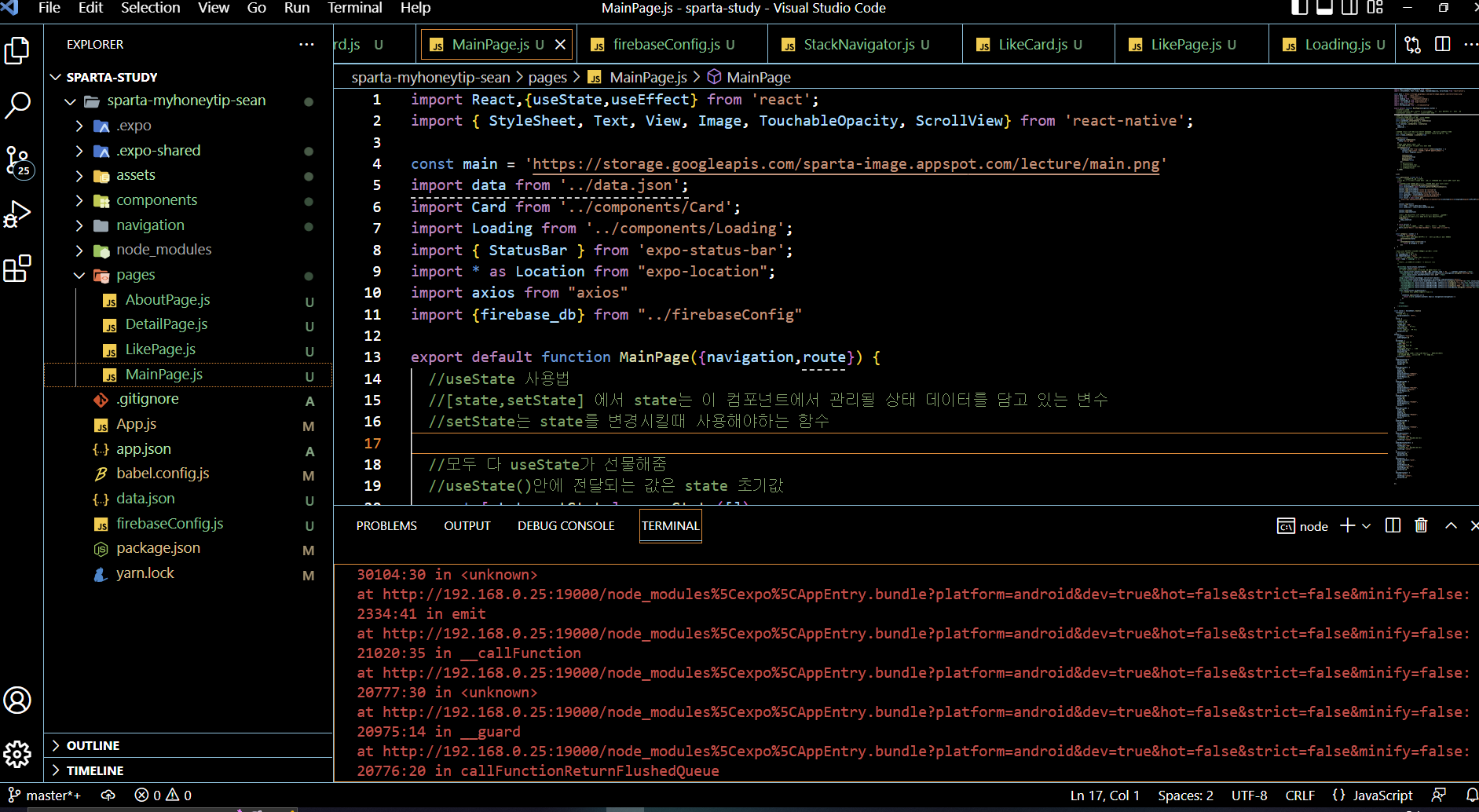
Task: Open the OUTPUT panel tab
Action: click(467, 526)
